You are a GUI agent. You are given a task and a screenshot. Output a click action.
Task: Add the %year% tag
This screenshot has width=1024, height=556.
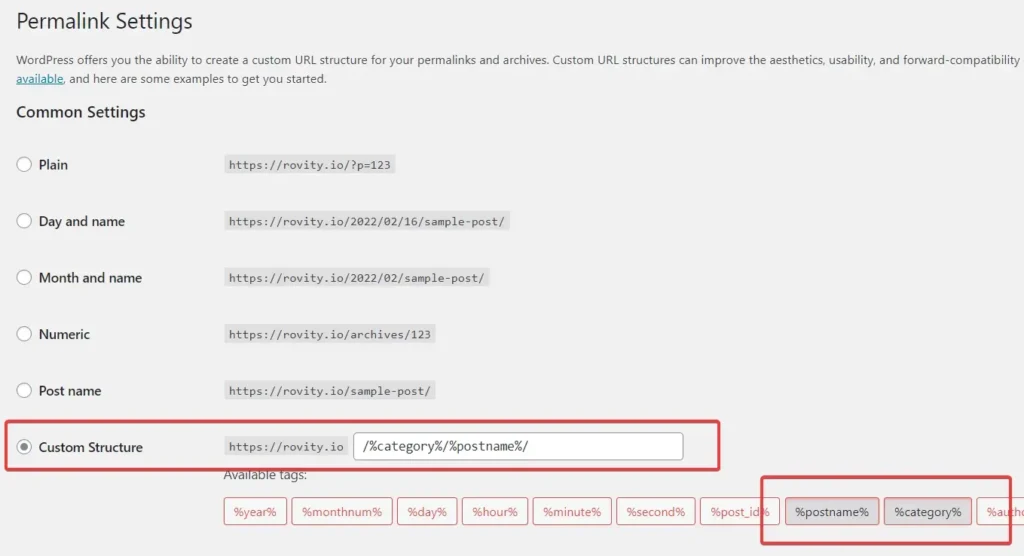coord(255,512)
